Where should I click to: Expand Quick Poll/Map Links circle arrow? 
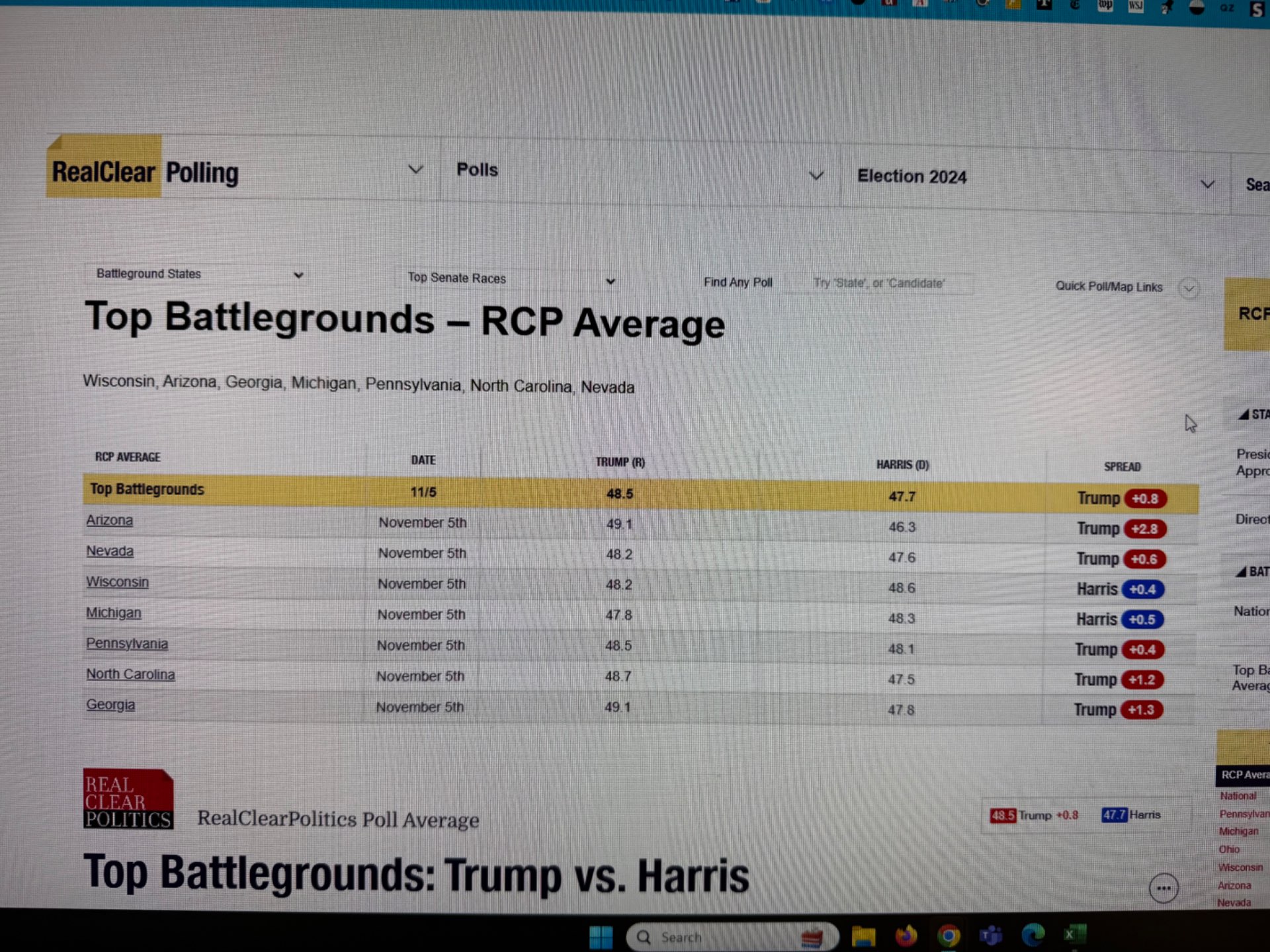1189,289
